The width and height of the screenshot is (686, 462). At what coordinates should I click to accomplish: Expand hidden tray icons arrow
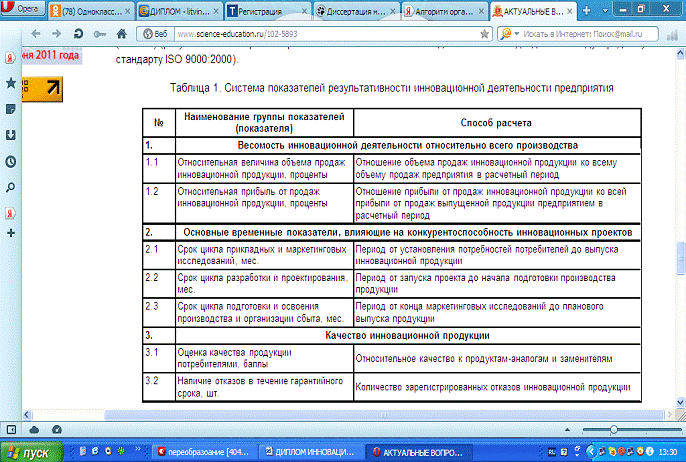click(x=591, y=452)
